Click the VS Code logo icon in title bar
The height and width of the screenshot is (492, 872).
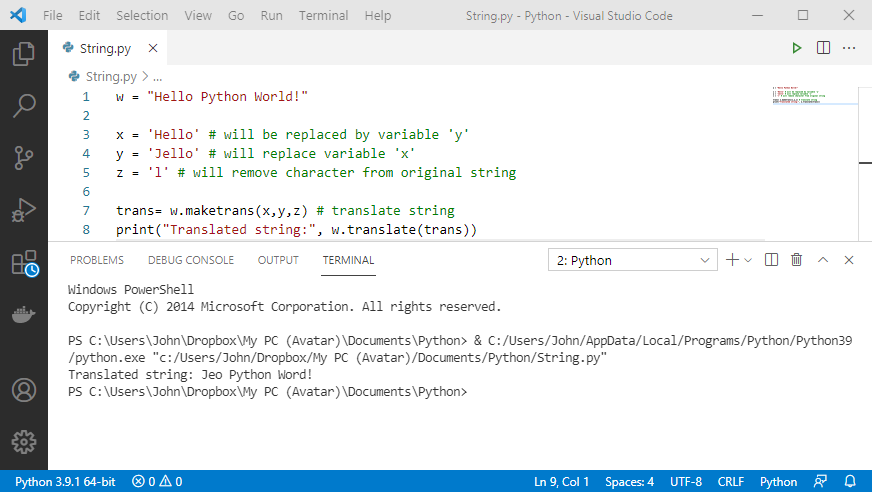(x=18, y=15)
